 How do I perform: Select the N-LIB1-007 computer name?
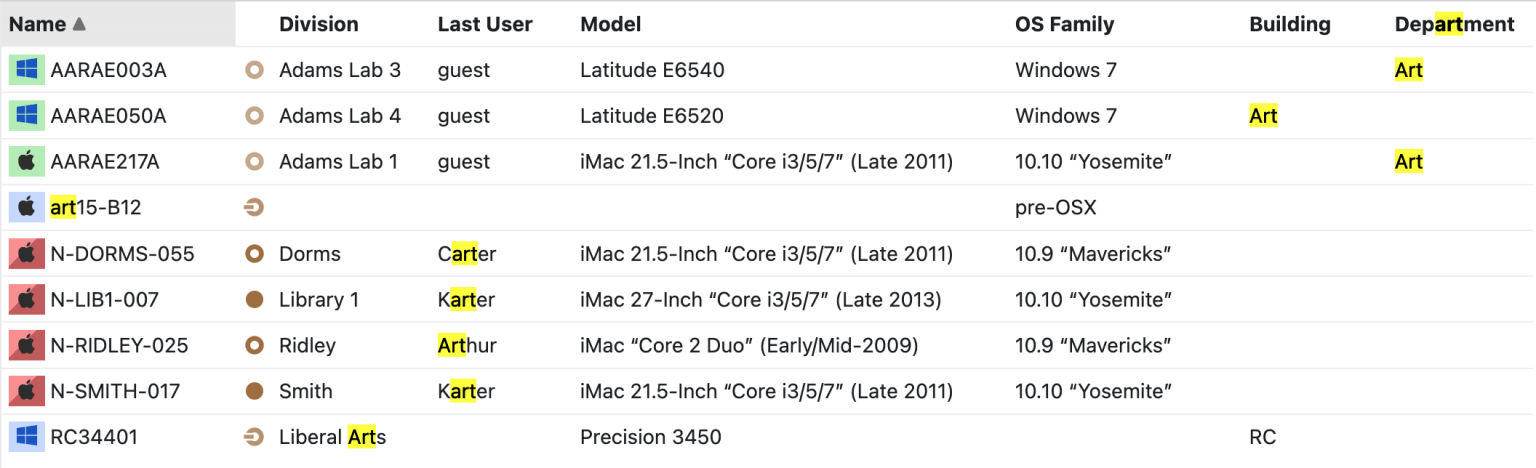[105, 300]
